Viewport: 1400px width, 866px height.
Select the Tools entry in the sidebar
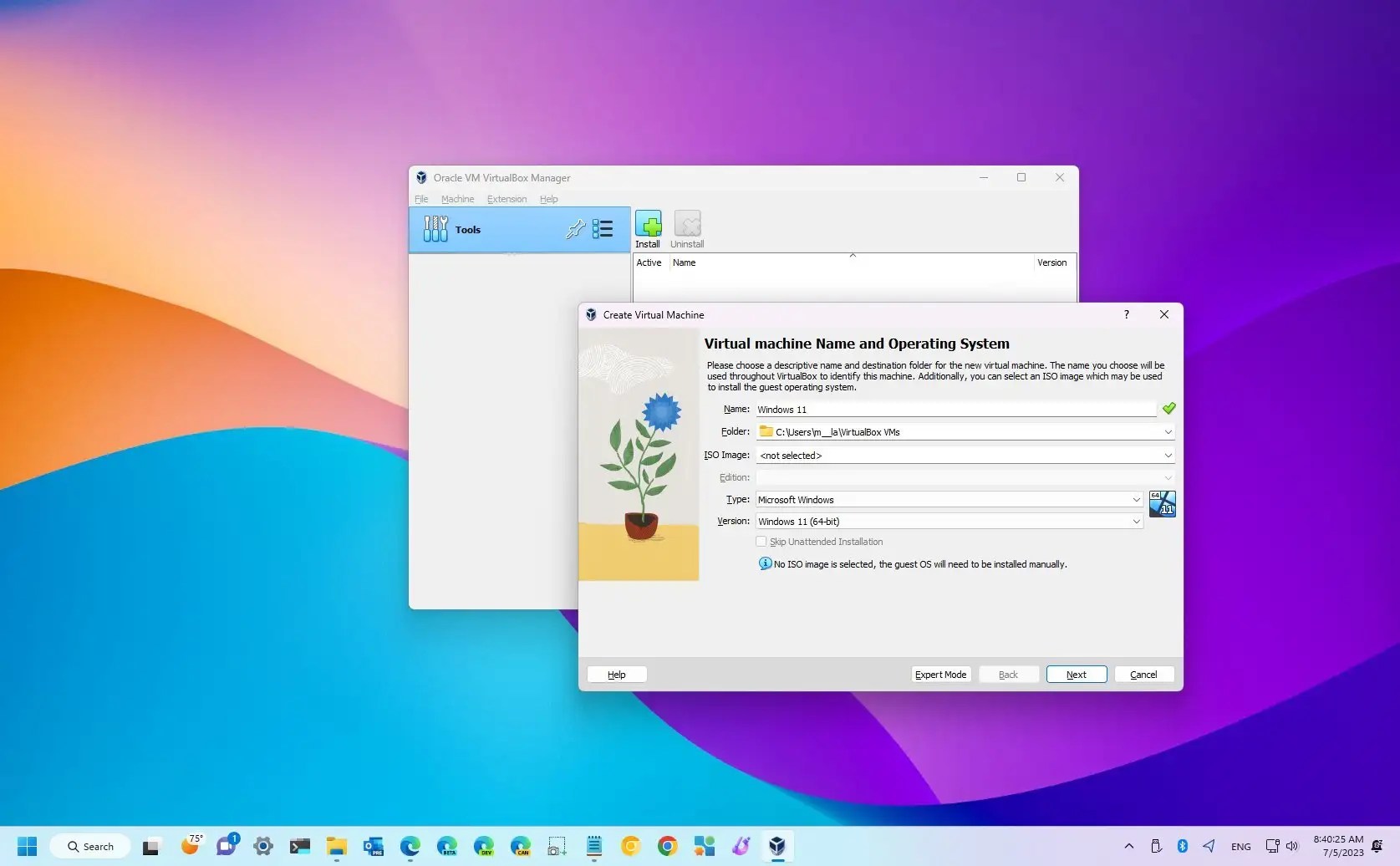click(x=468, y=229)
